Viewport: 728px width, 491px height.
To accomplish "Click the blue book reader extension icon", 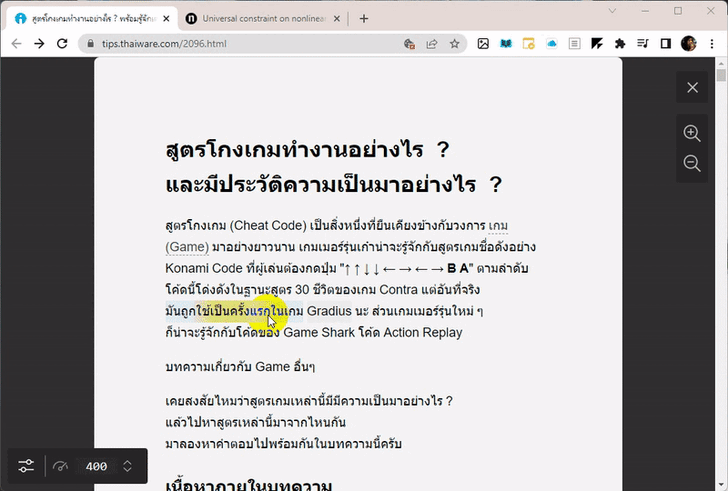I will point(506,44).
